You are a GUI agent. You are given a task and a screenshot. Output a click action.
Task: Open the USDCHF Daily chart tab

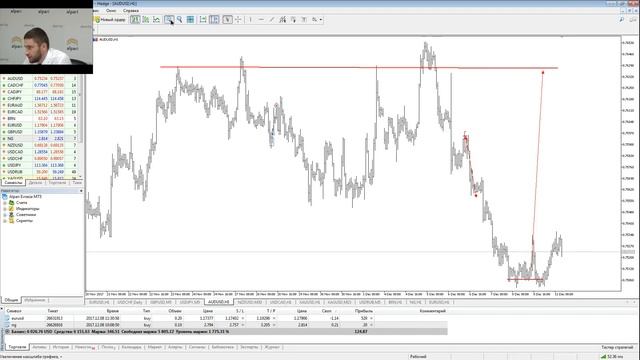(x=130, y=302)
